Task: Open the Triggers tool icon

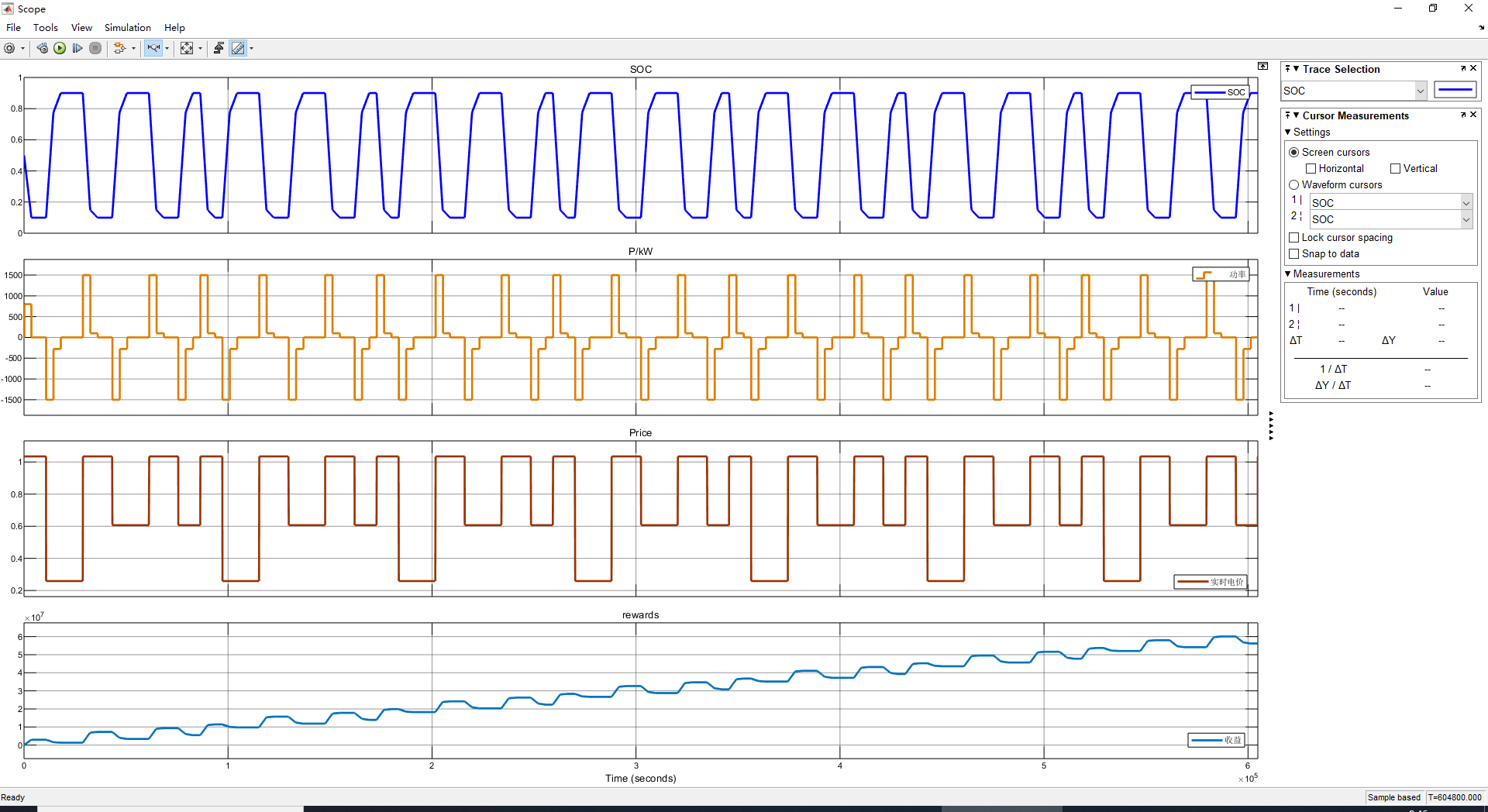Action: pos(219,48)
